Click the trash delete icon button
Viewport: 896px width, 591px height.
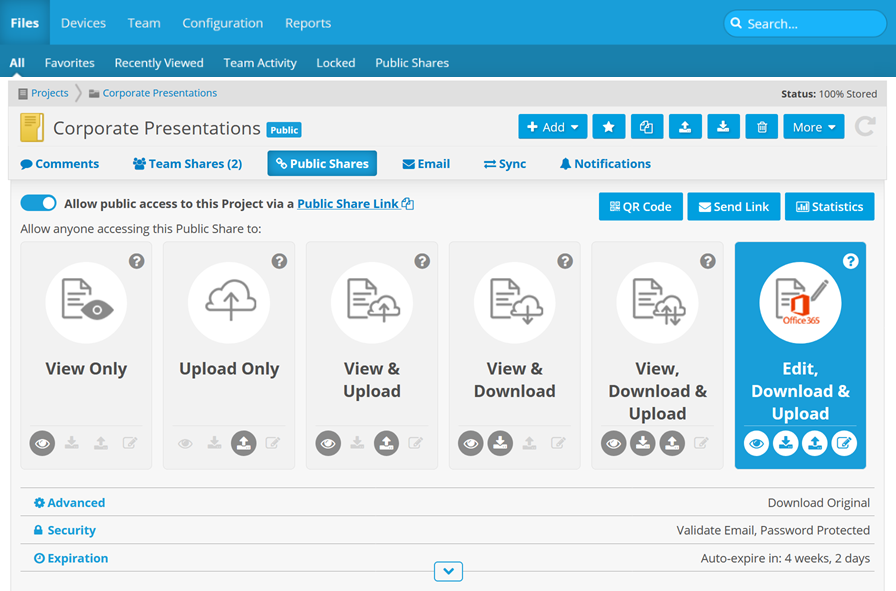[761, 127]
